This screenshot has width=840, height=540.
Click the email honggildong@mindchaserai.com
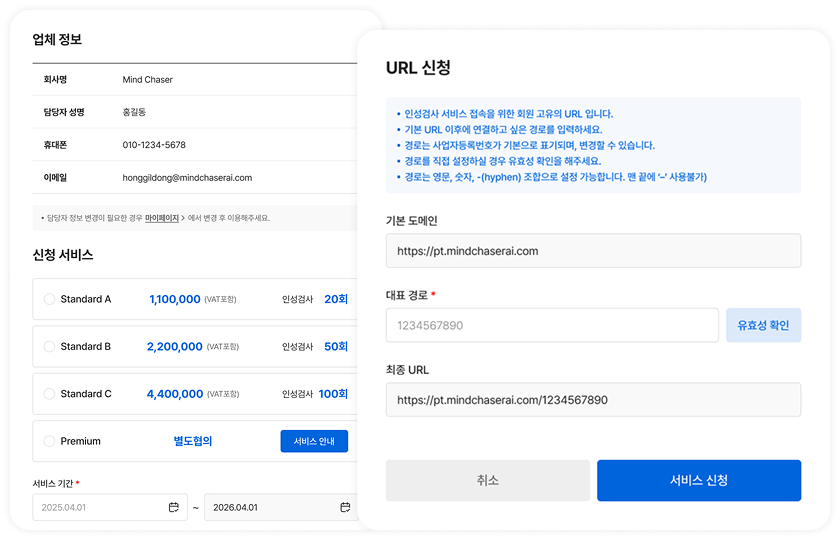coord(187,177)
